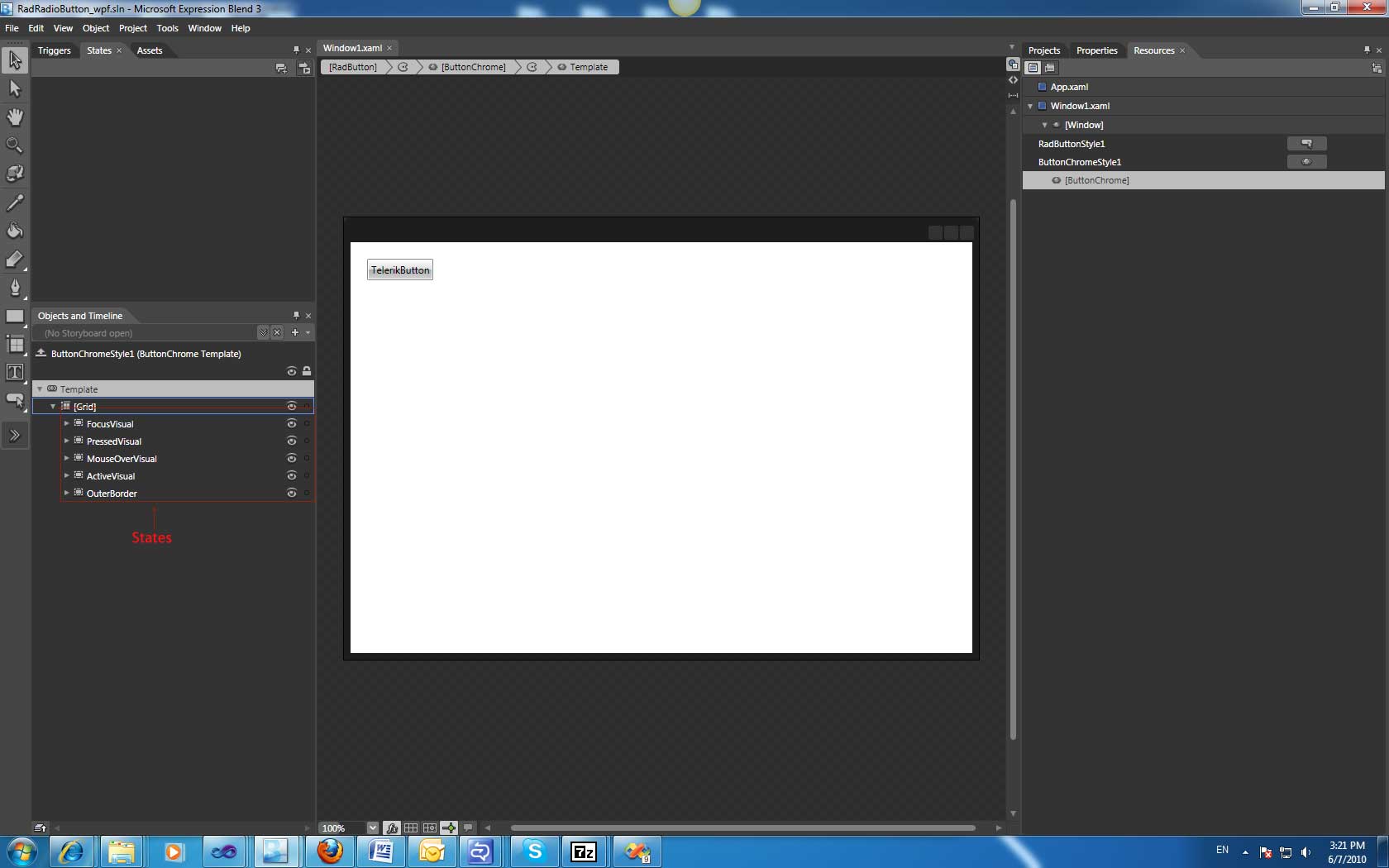The width and height of the screenshot is (1389, 868).
Task: Collapse the Template tree node
Action: pos(40,389)
